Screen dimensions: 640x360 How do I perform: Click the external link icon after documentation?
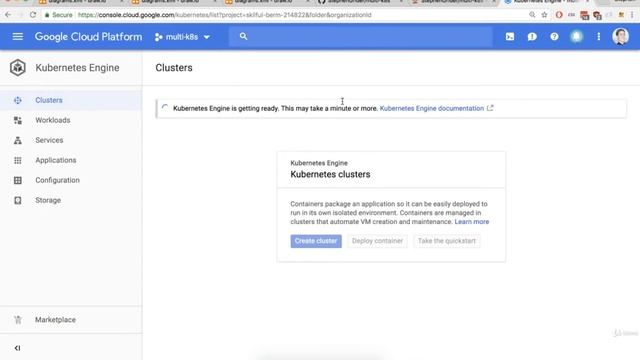(490, 108)
